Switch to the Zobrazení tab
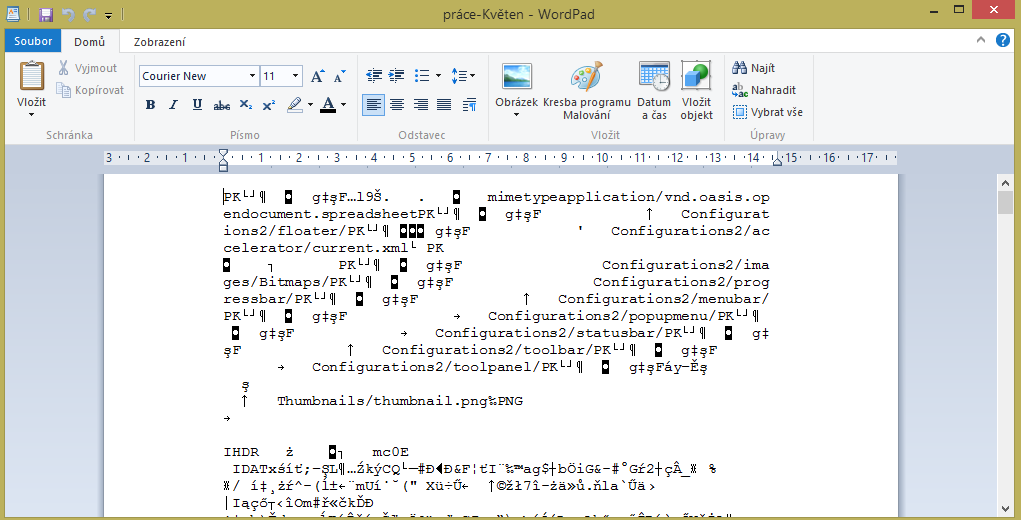 coord(160,42)
